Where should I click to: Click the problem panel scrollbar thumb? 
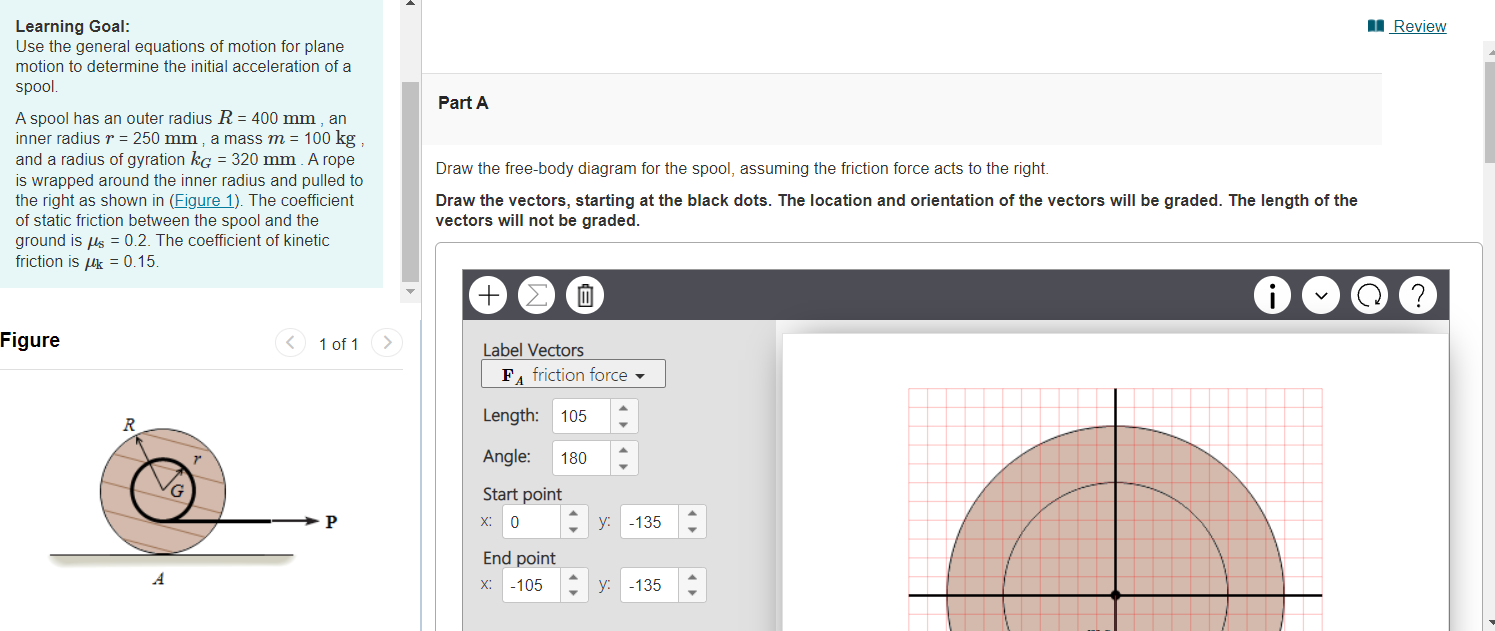[x=410, y=181]
